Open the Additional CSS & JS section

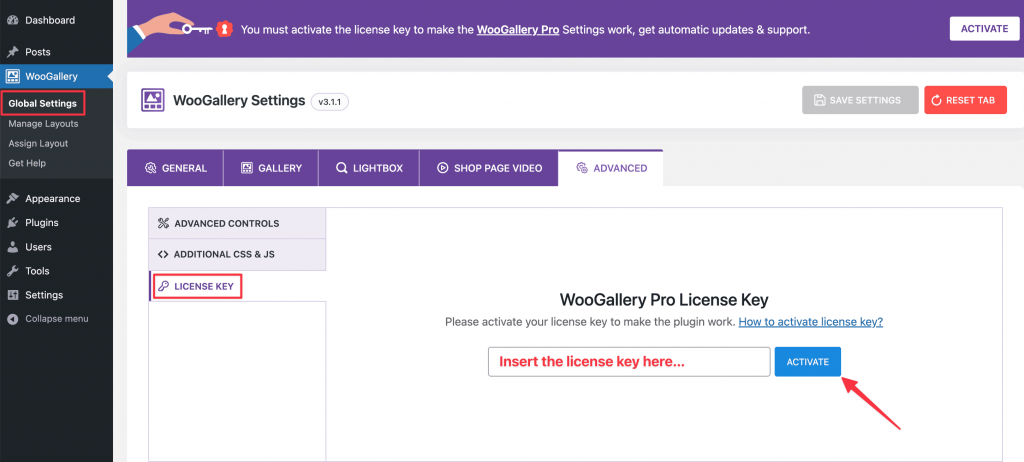(x=238, y=254)
